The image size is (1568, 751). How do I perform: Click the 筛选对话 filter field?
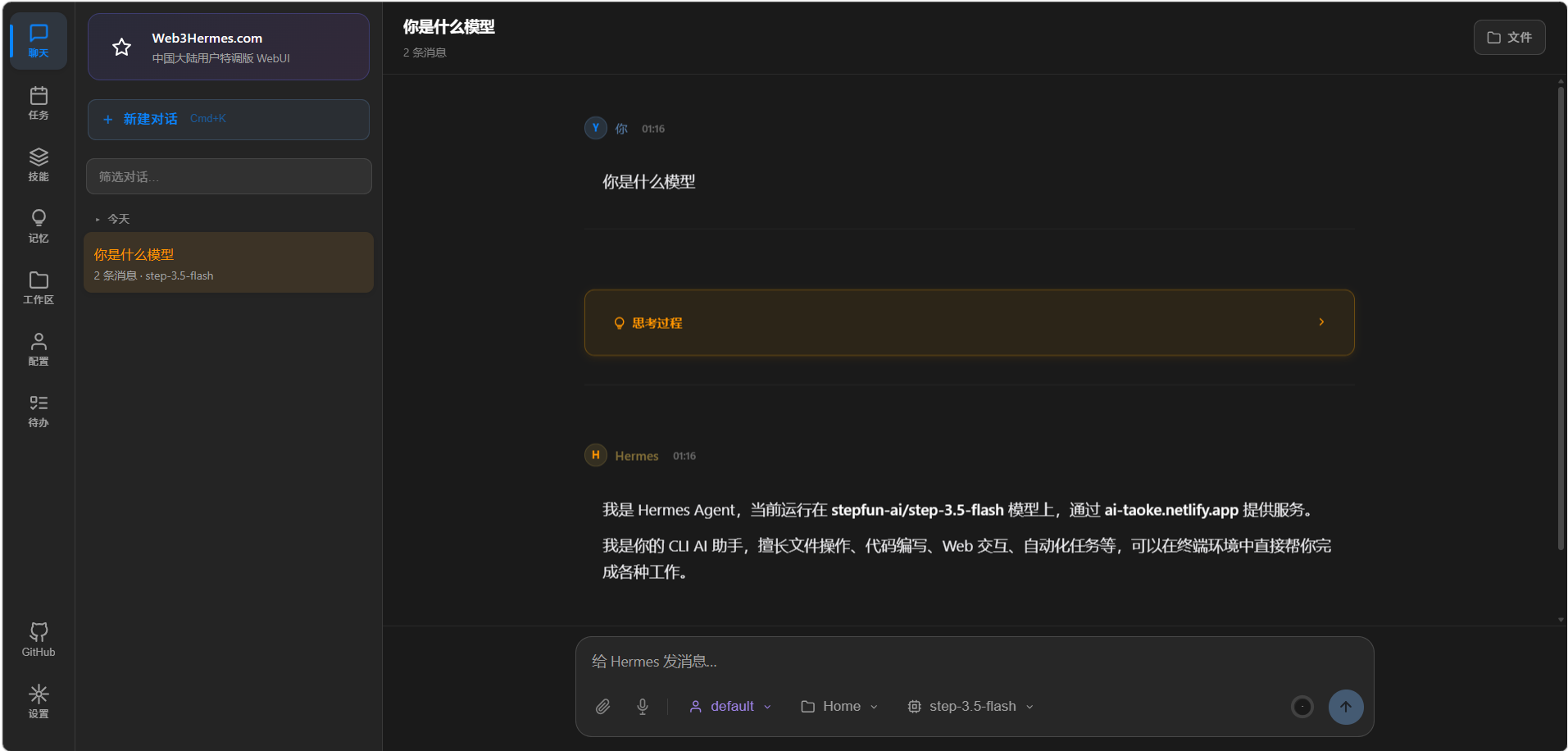228,175
